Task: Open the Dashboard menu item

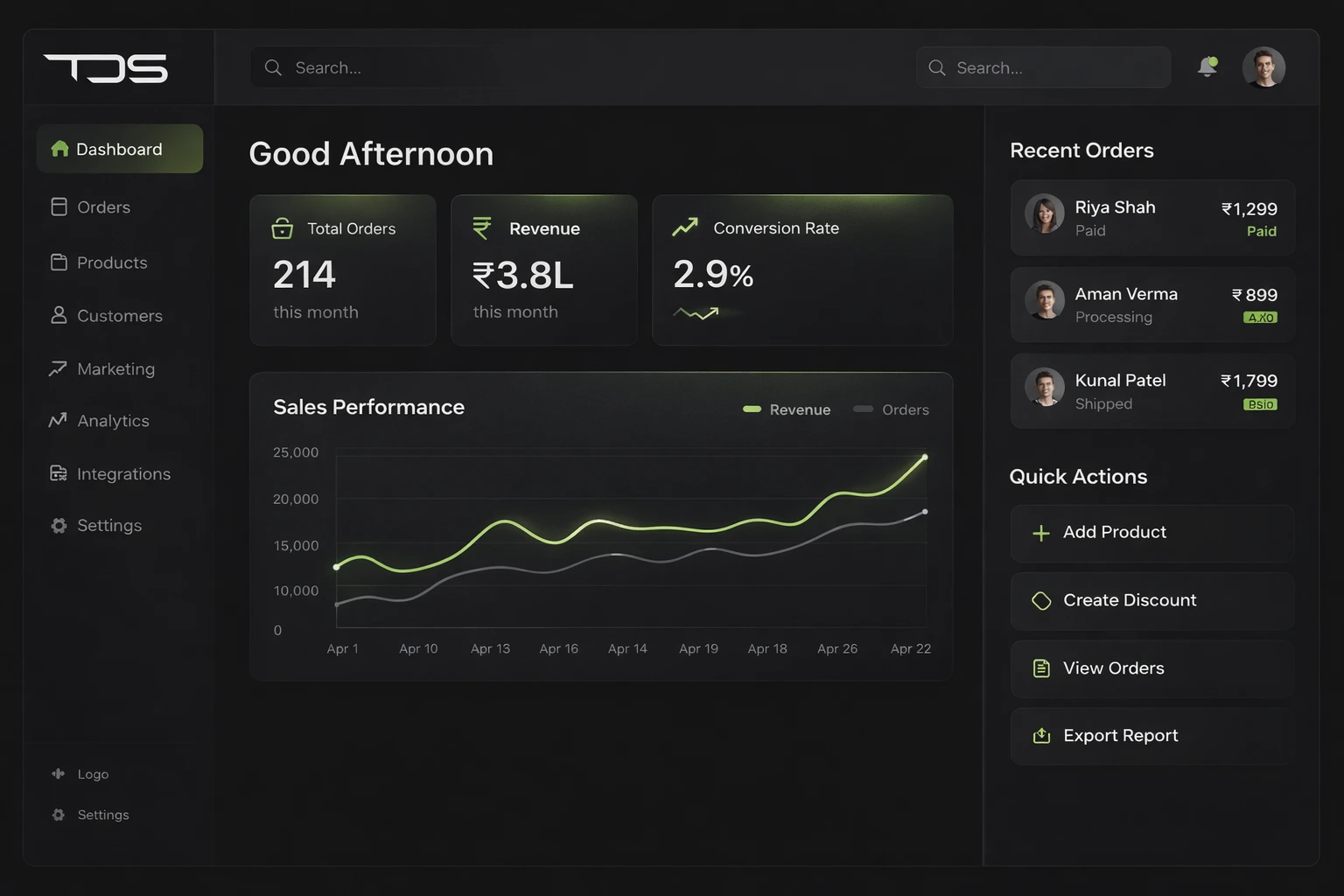Action: (120, 149)
